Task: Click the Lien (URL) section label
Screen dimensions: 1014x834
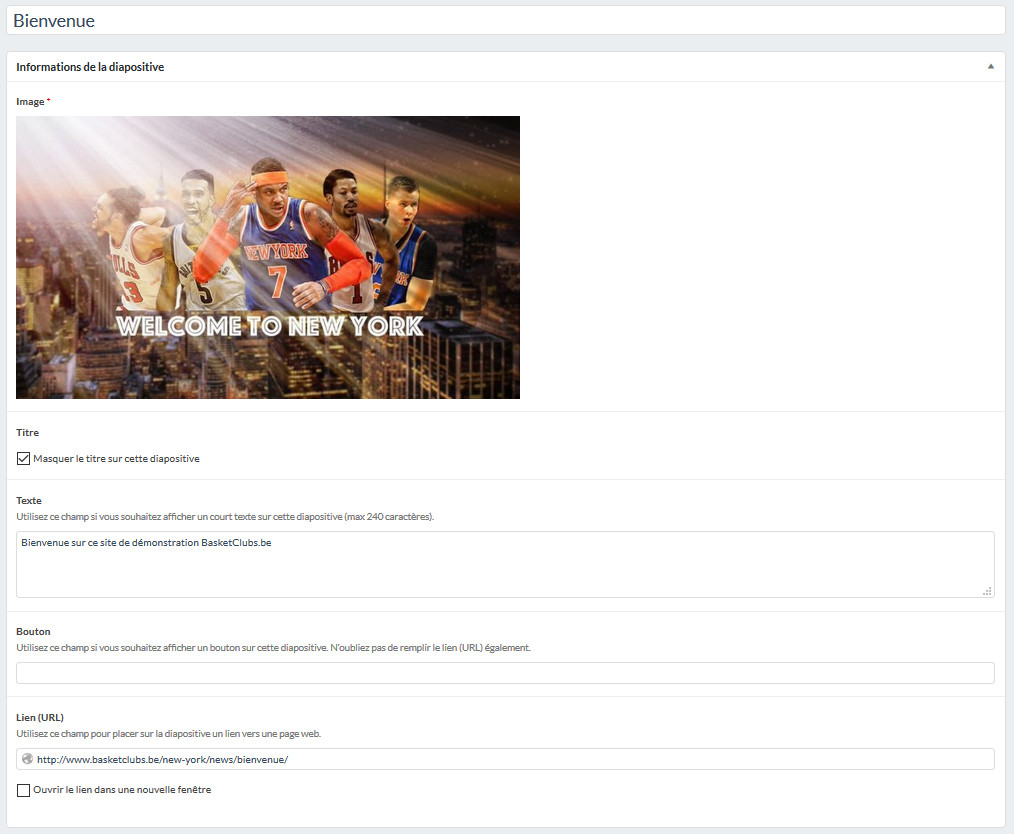Action: click(x=40, y=718)
